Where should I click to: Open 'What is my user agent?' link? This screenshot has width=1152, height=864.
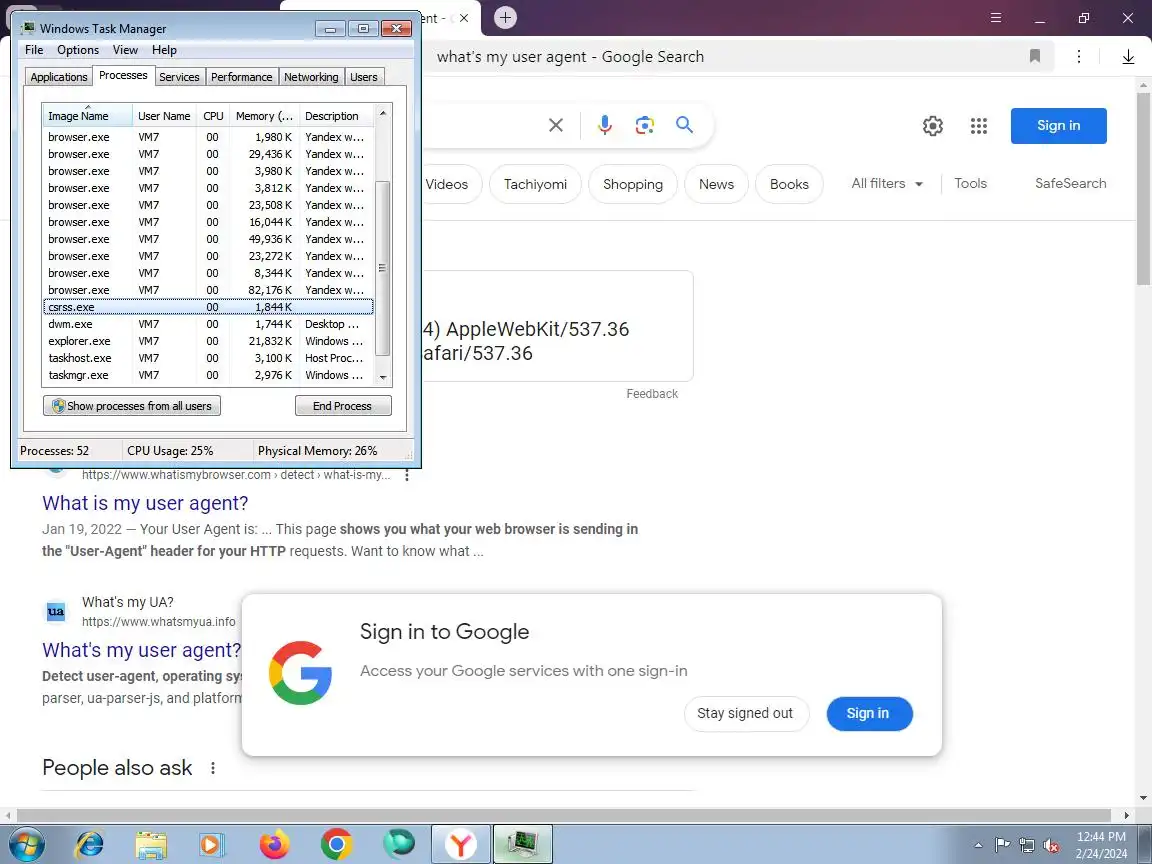(145, 503)
